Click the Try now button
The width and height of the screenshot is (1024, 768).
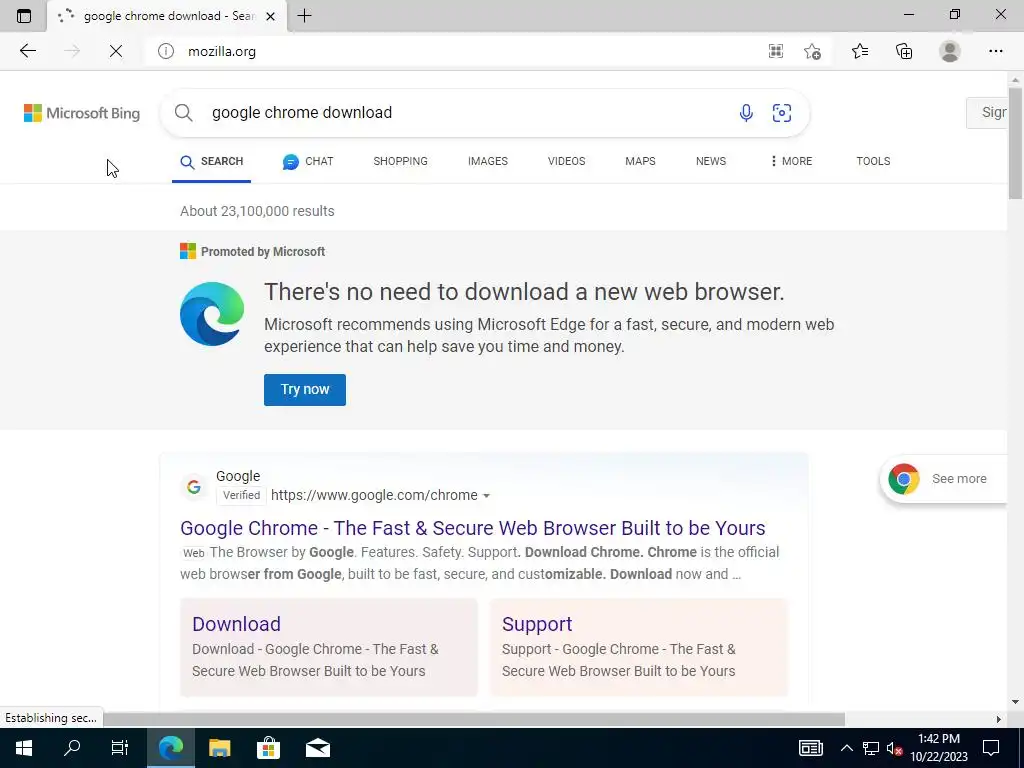[305, 390]
